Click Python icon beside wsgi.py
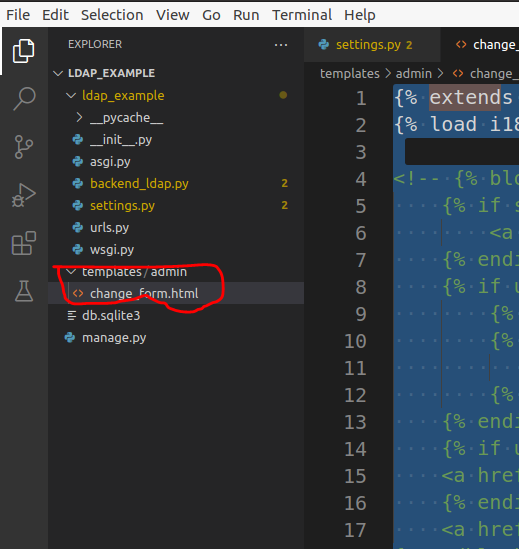519x549 pixels. (77, 250)
